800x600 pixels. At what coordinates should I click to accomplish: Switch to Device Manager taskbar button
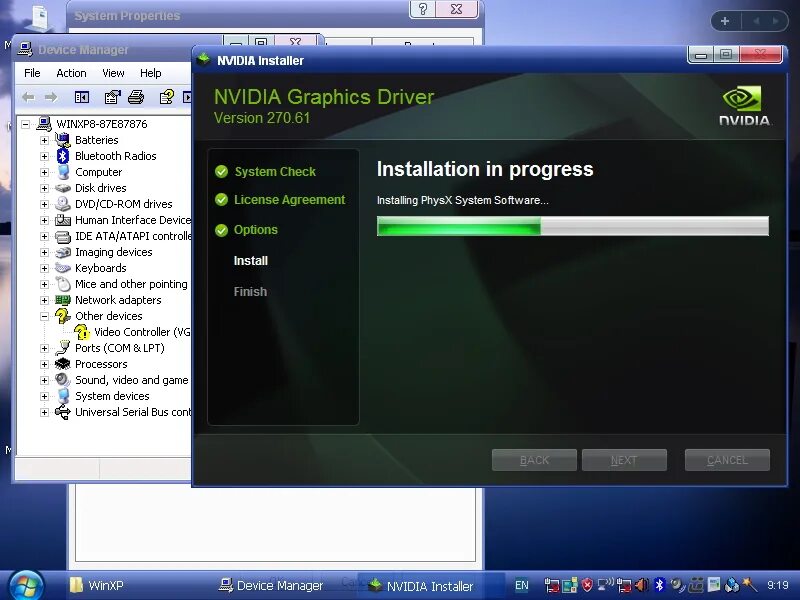click(271, 586)
